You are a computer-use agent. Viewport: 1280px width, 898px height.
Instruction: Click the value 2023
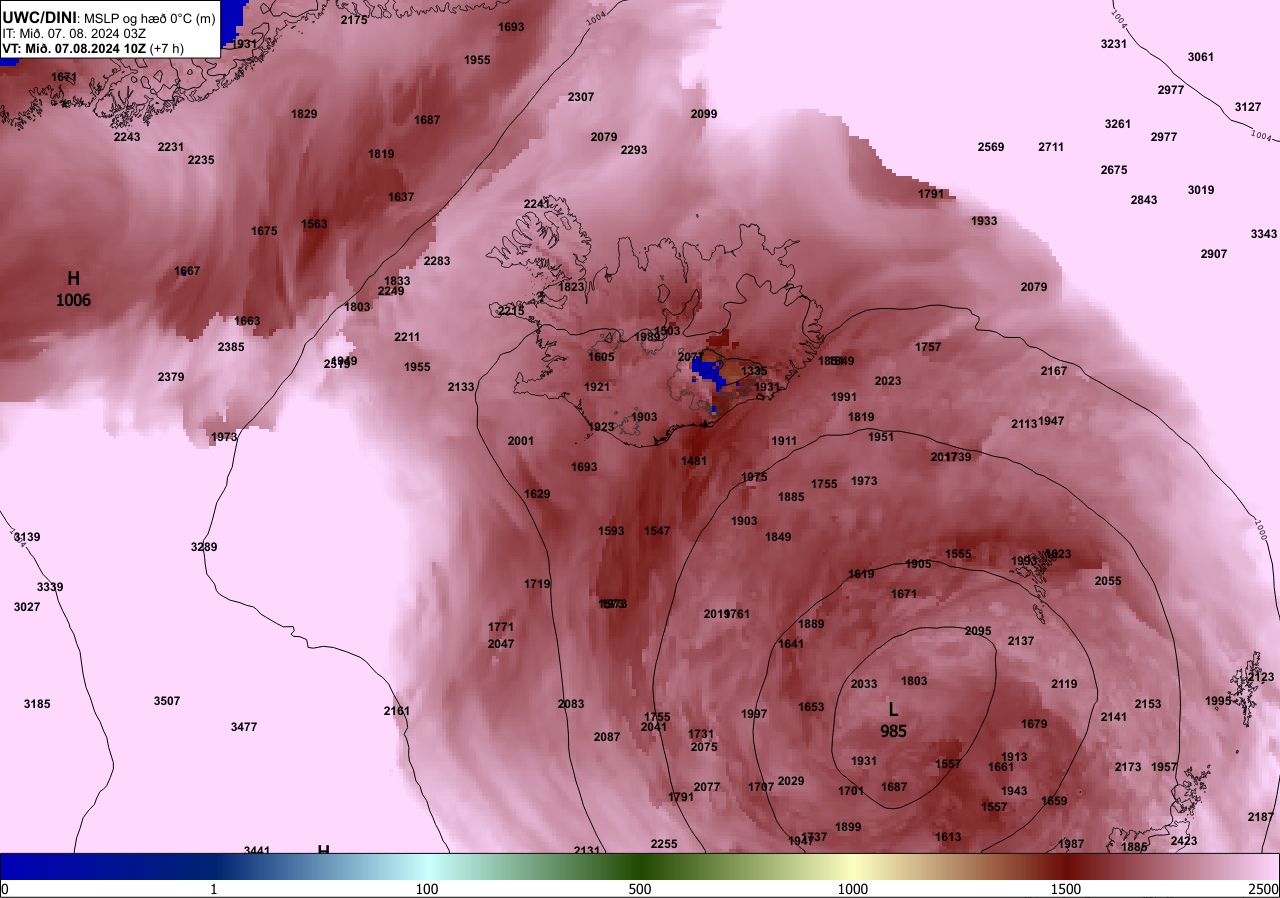point(888,381)
